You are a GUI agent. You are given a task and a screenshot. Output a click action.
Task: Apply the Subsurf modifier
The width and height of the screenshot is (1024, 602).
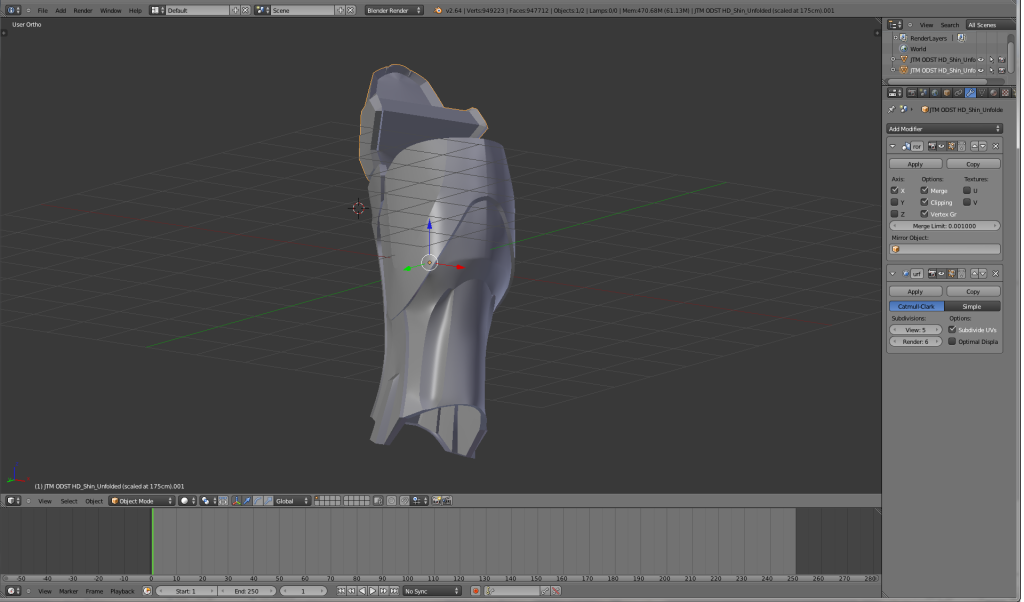point(915,291)
